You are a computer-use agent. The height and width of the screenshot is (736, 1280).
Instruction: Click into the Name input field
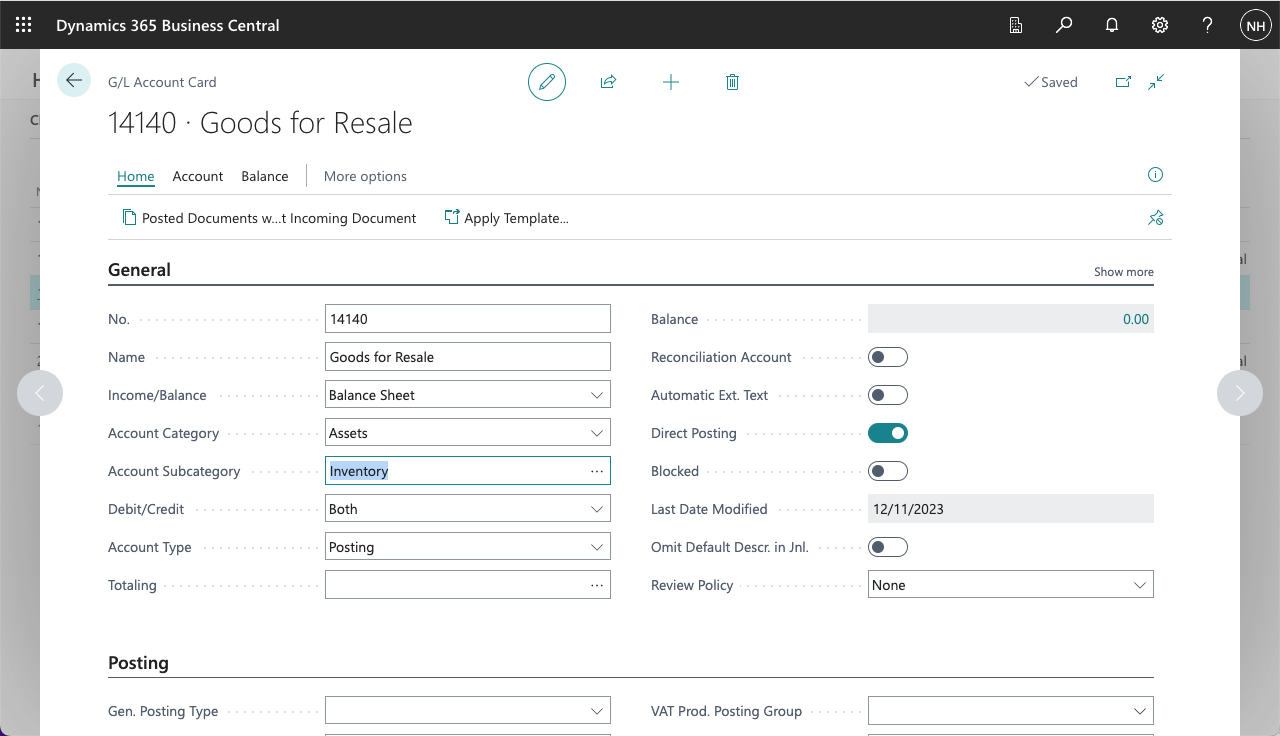point(467,357)
